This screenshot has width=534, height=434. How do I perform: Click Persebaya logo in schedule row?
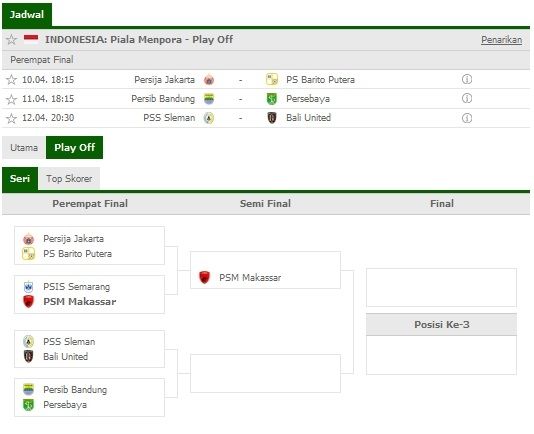[x=272, y=99]
